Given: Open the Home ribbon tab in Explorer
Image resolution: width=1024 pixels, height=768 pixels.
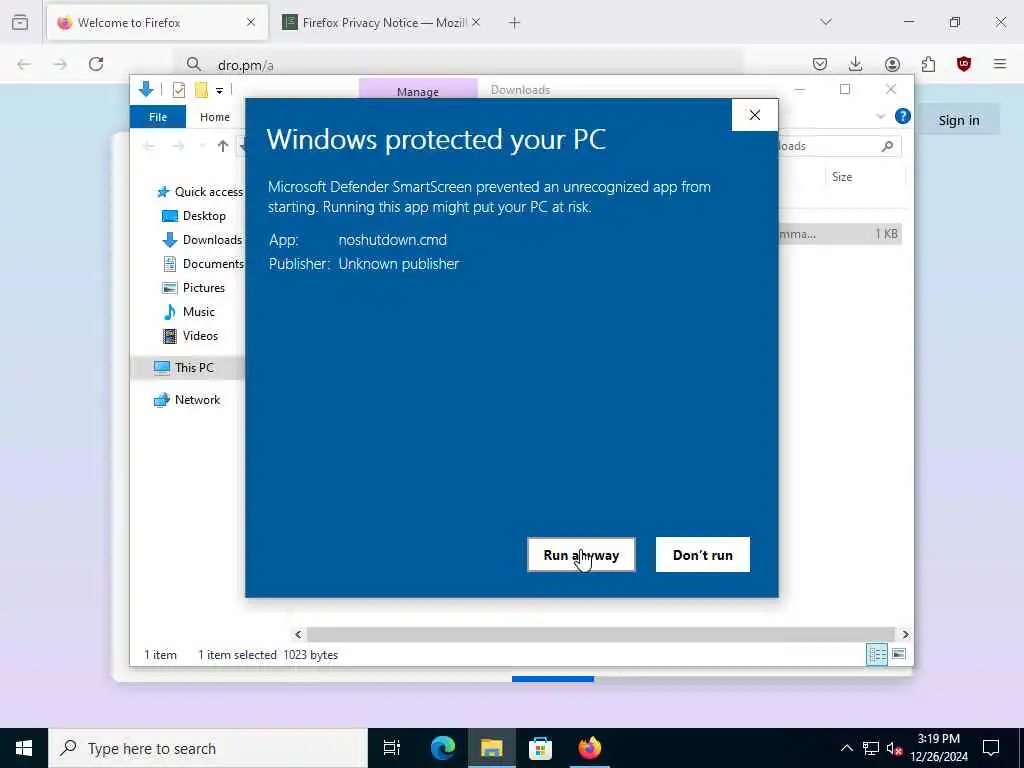Looking at the screenshot, I should pos(215,117).
